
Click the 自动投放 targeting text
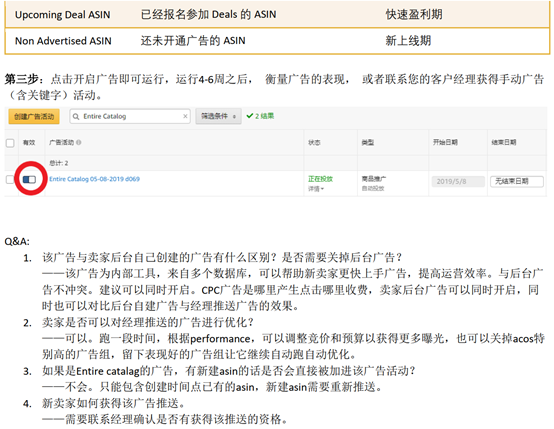point(373,189)
